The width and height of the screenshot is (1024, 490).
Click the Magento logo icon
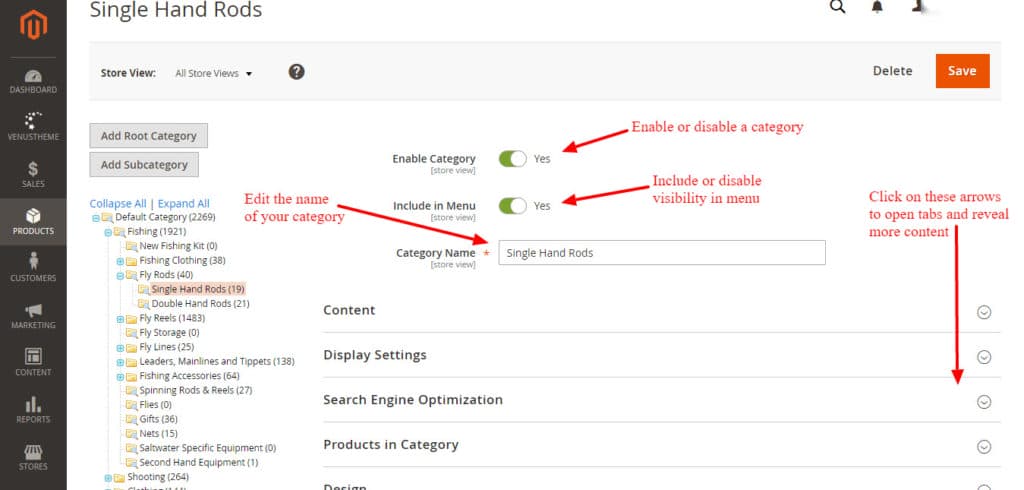pos(33,25)
